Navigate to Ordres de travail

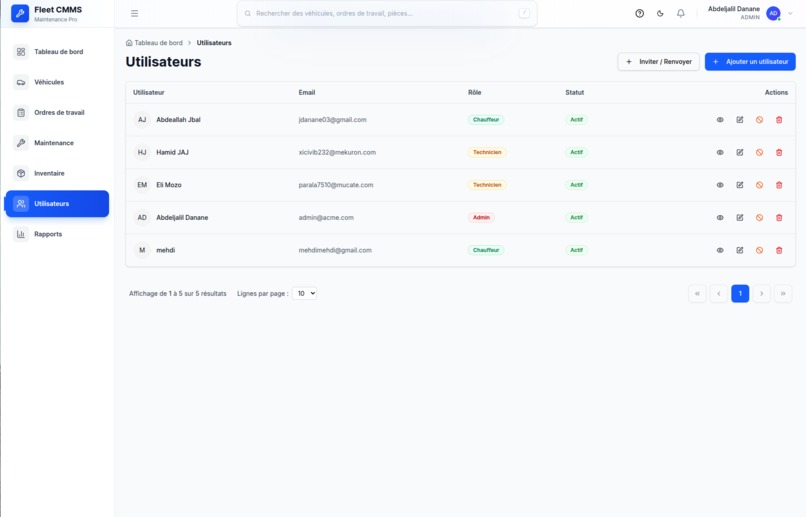coord(57,113)
